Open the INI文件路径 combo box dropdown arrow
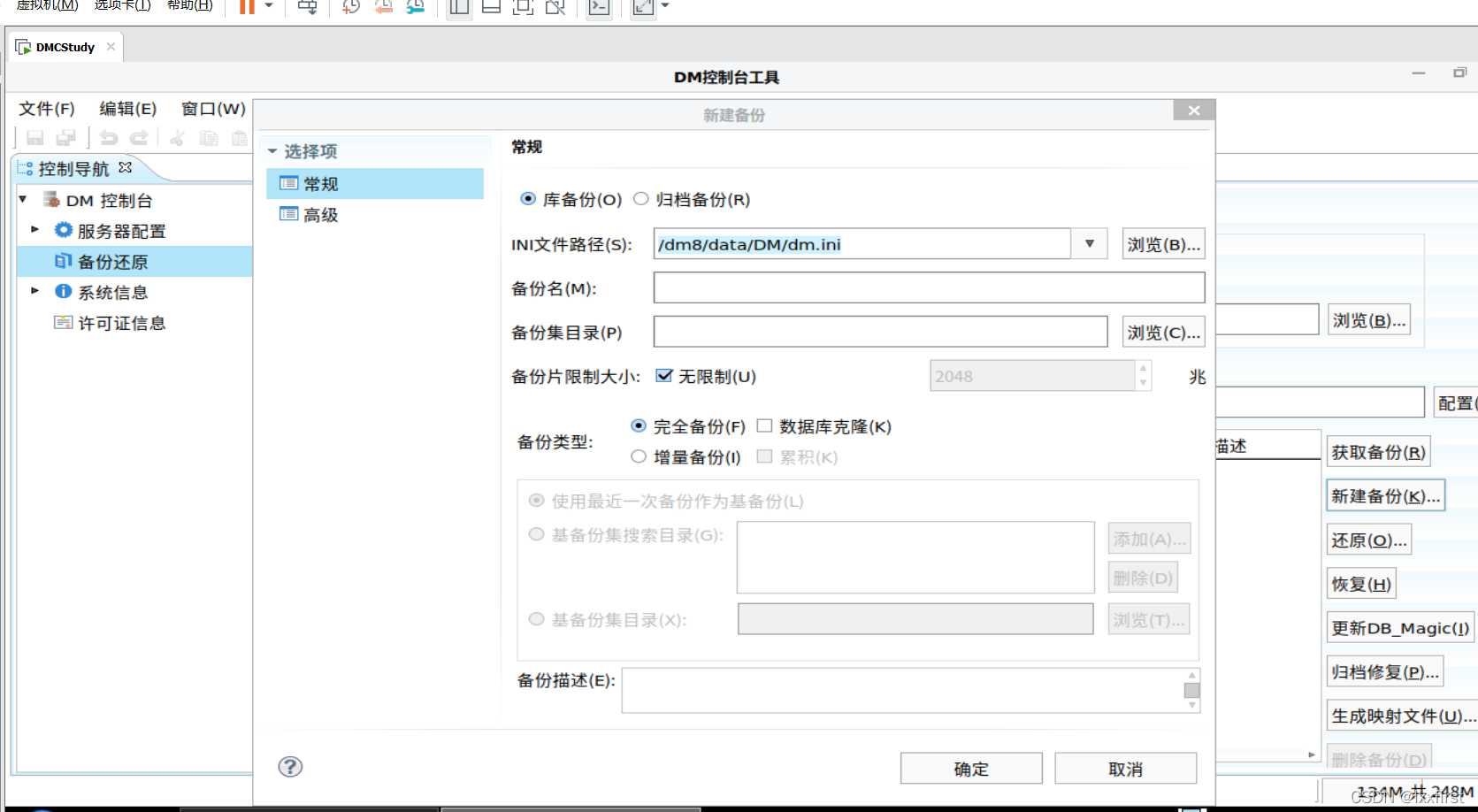 tap(1090, 243)
